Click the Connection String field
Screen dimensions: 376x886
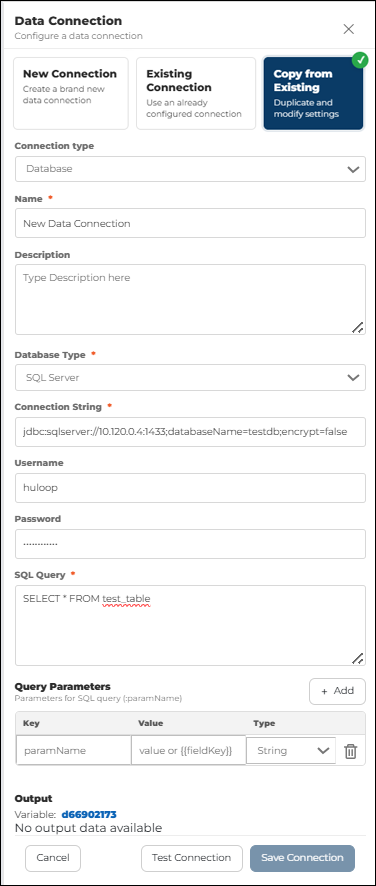[x=190, y=432]
